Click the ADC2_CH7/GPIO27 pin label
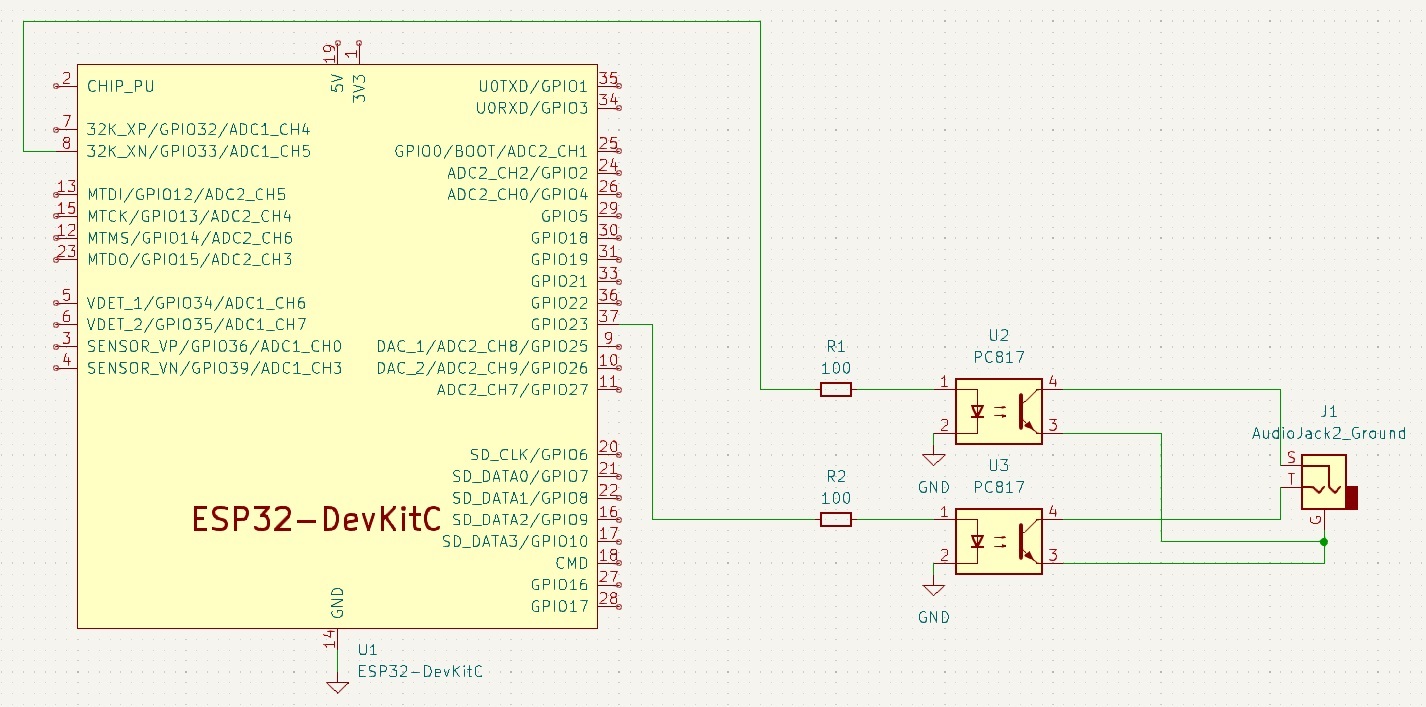This screenshot has width=1426, height=707. click(513, 389)
